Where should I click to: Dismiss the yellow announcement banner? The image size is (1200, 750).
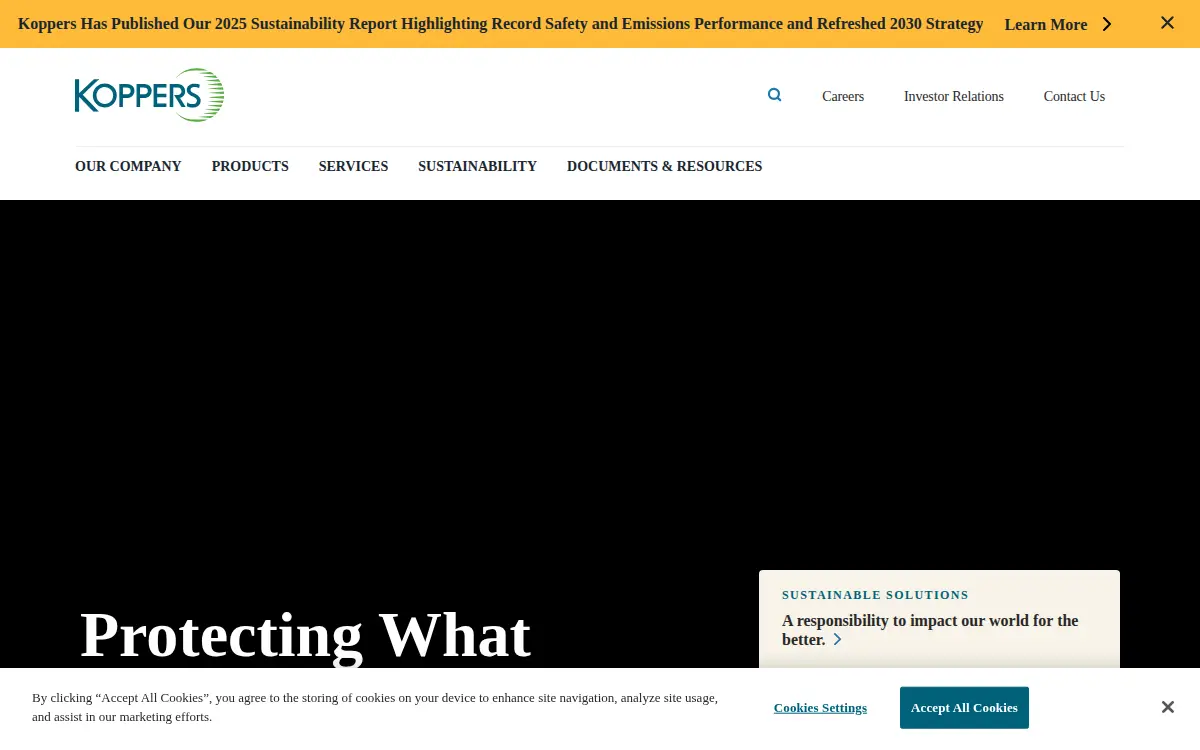tap(1167, 22)
